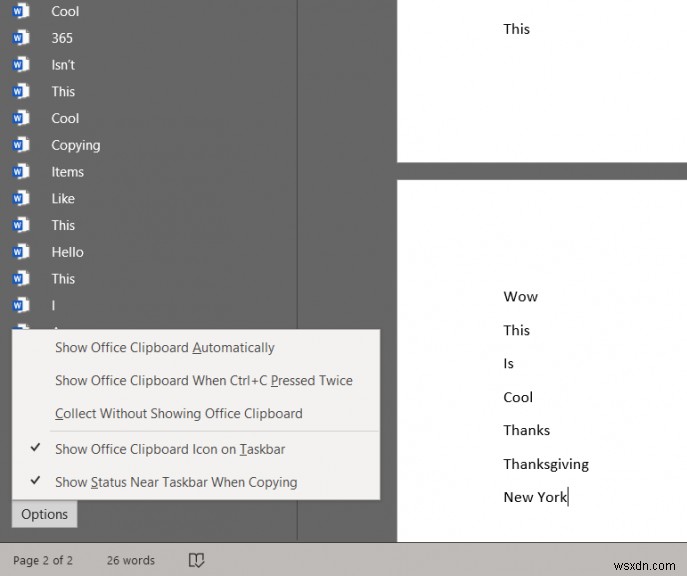Click the word 'Is' on page two
The height and width of the screenshot is (576, 687).
508,364
